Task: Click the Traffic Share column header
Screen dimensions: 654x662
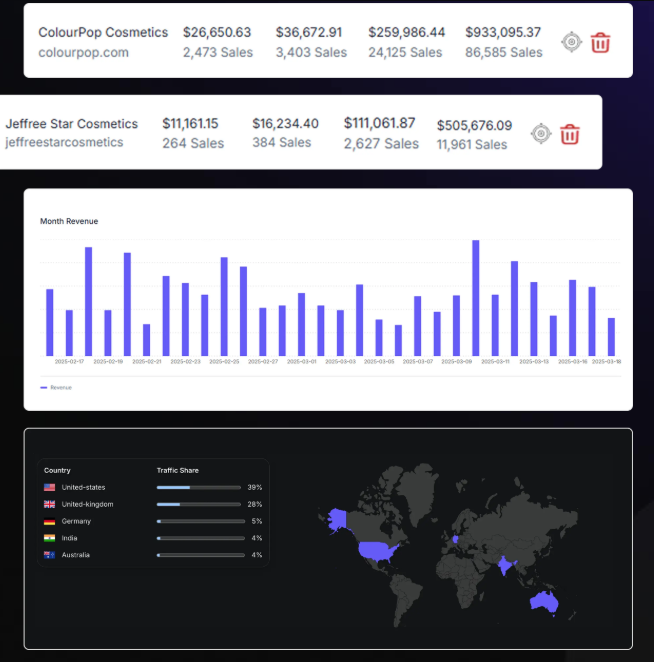Action: [177, 470]
